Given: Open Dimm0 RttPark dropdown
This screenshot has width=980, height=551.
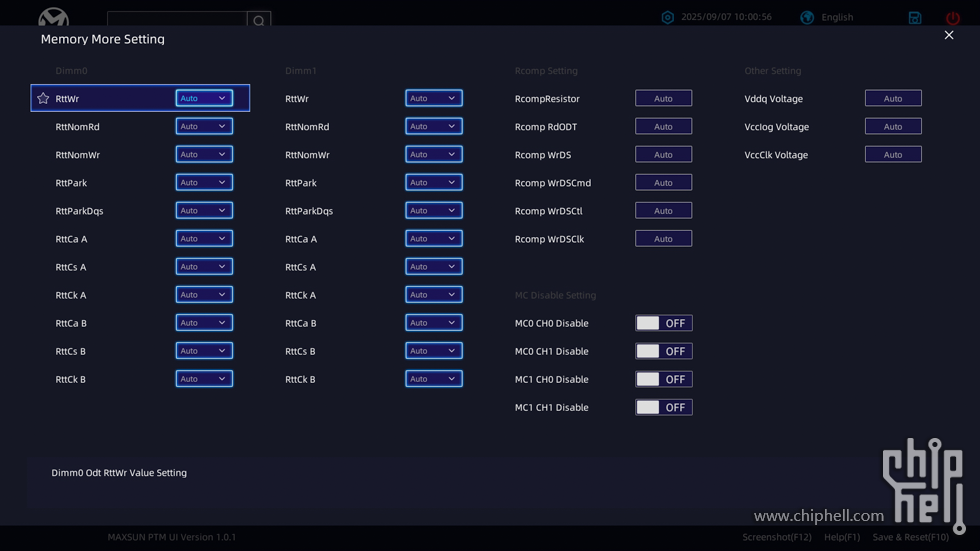Looking at the screenshot, I should (204, 182).
